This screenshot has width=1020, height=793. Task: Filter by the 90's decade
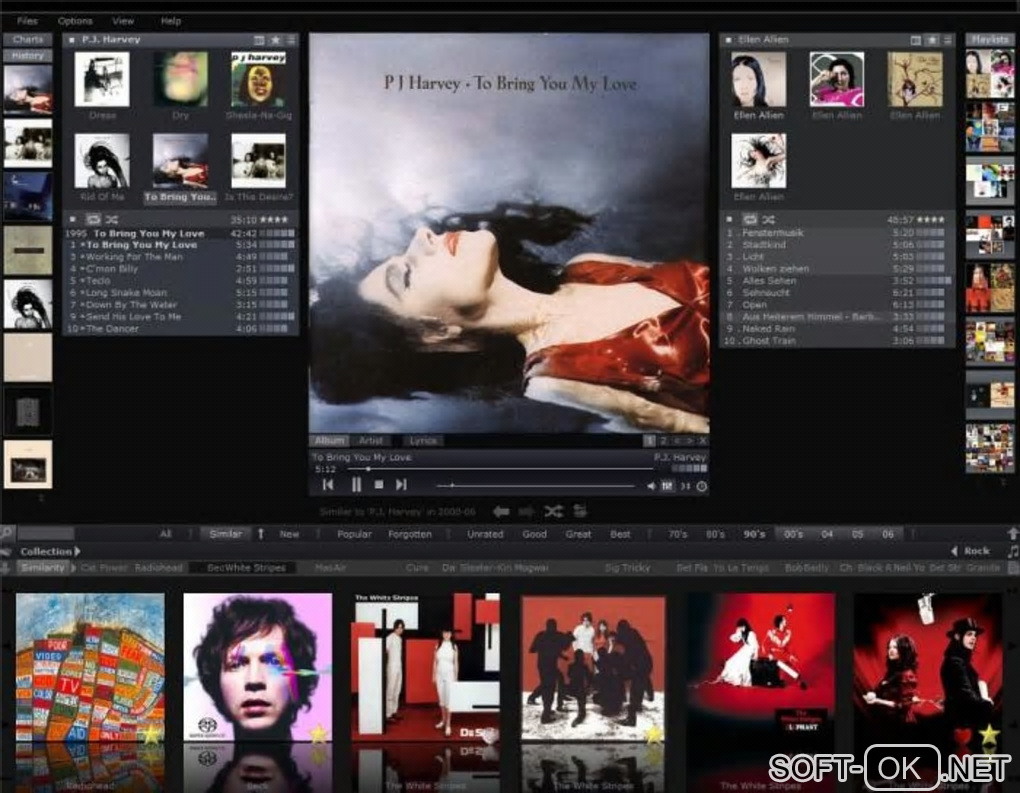tap(754, 534)
